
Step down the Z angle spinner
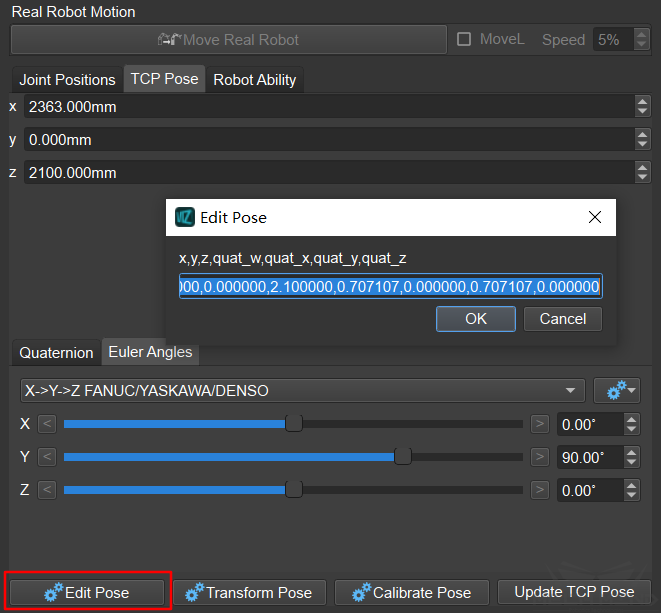[x=631, y=495]
